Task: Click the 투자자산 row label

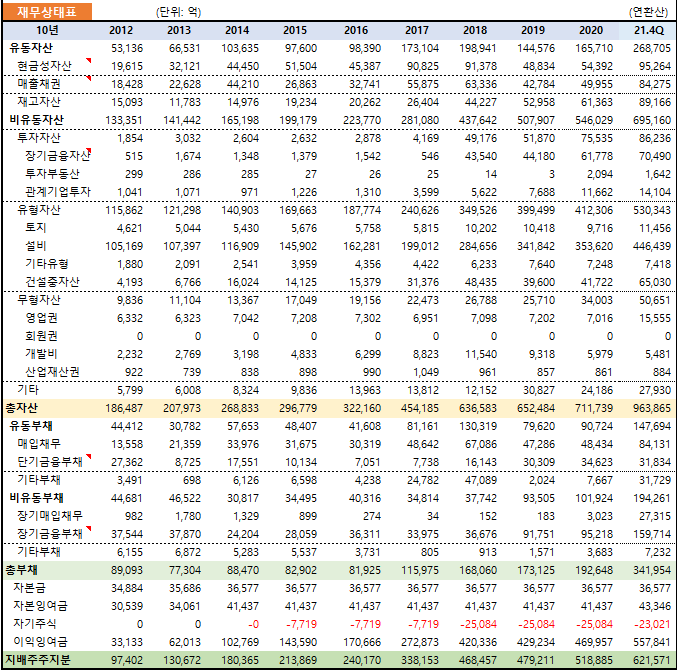Action: (39, 138)
